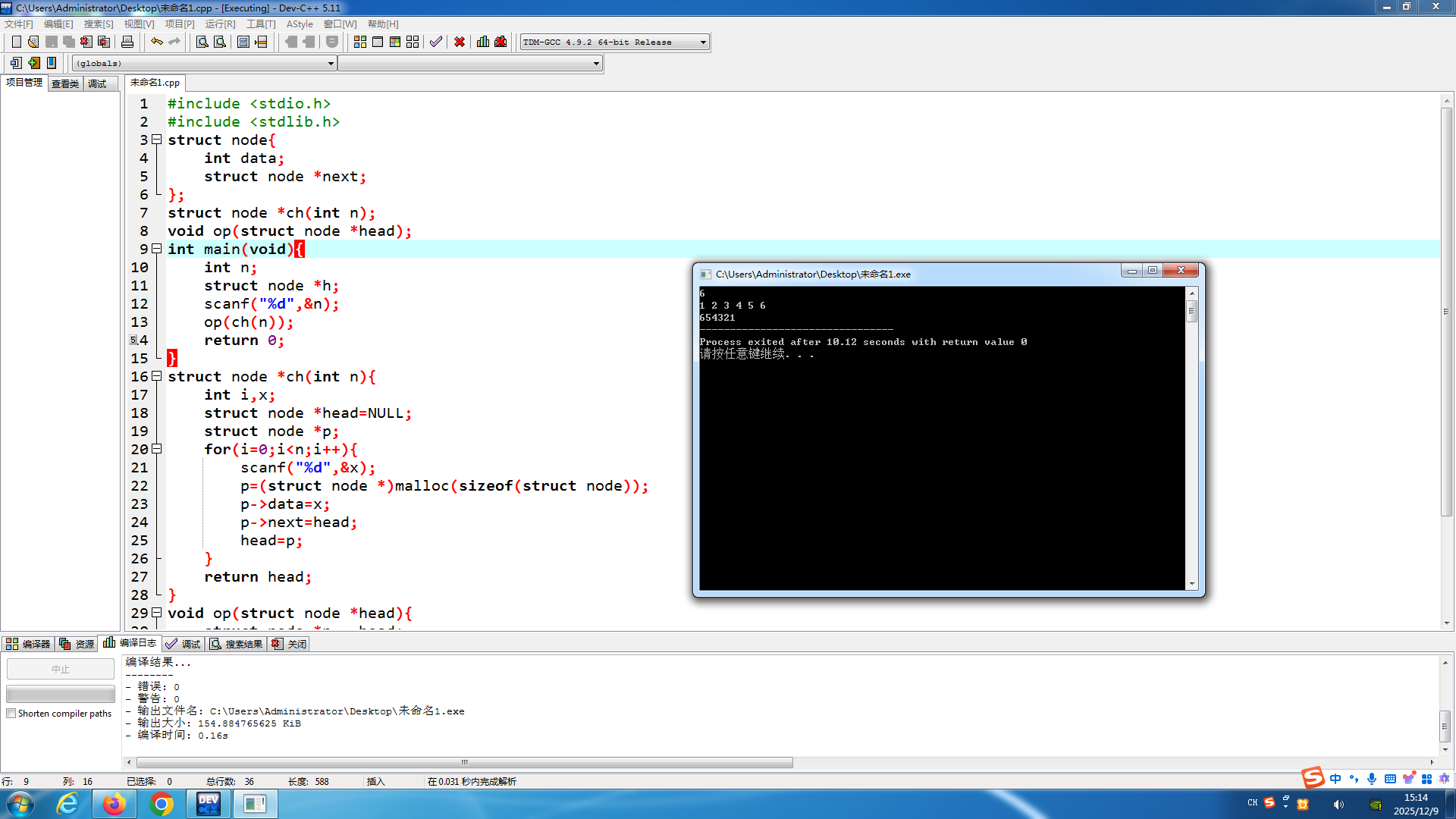Image resolution: width=1456 pixels, height=819 pixels.
Task: Collapse the main function fold at line 9
Action: point(157,249)
